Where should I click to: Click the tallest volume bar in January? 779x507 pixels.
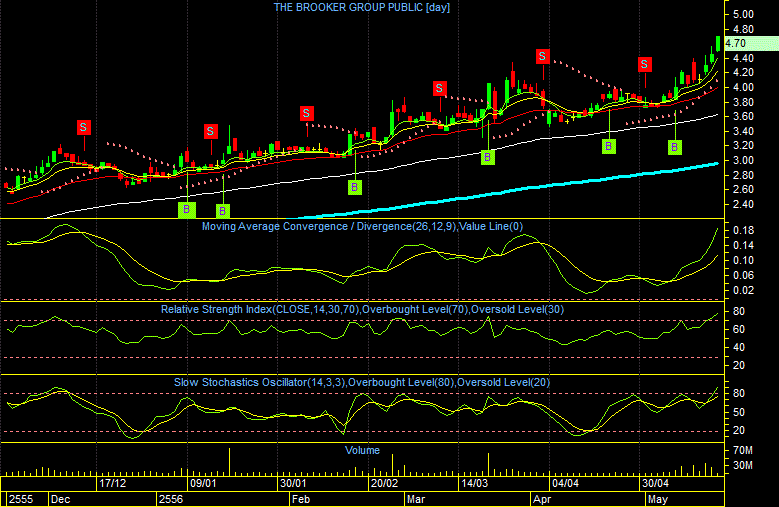point(230,462)
